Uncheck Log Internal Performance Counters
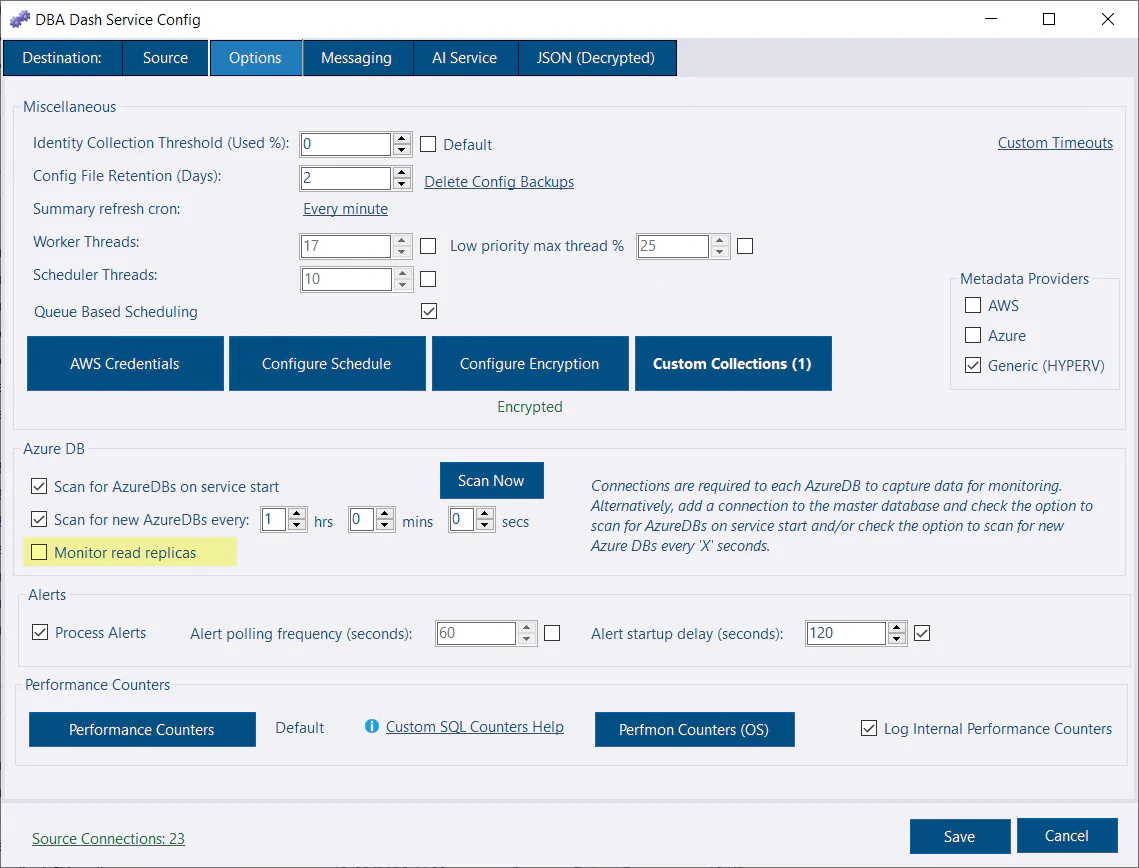This screenshot has width=1139, height=868. point(869,728)
